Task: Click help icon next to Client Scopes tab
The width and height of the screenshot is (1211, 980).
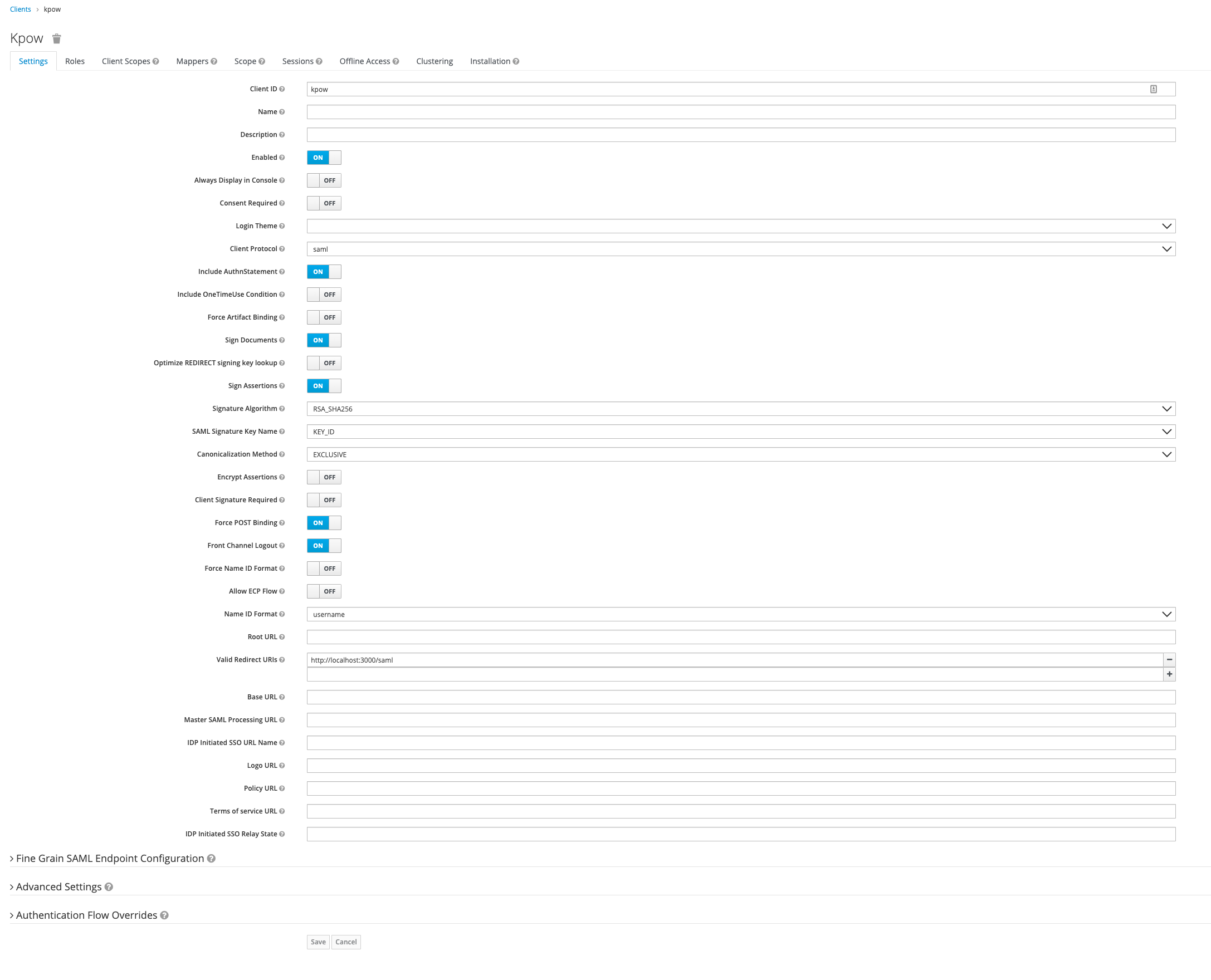Action: [x=156, y=62]
